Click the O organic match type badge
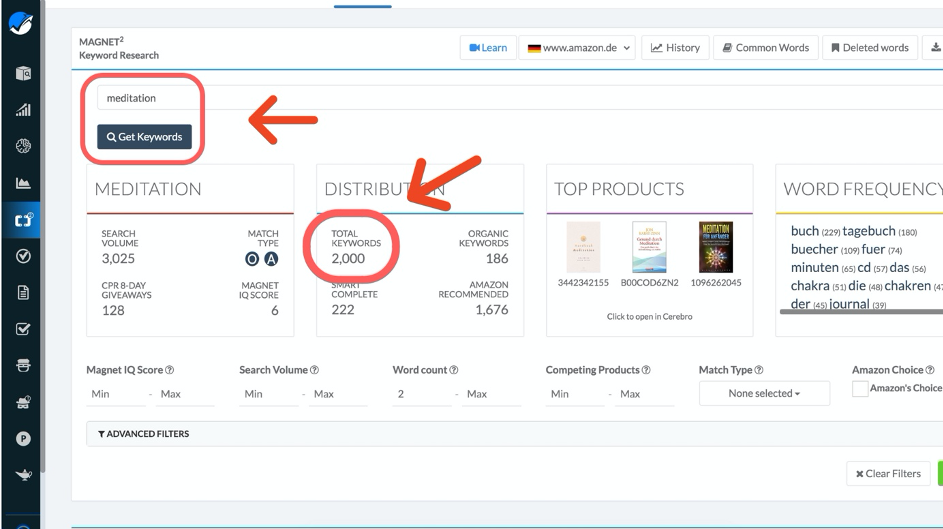 click(252, 259)
